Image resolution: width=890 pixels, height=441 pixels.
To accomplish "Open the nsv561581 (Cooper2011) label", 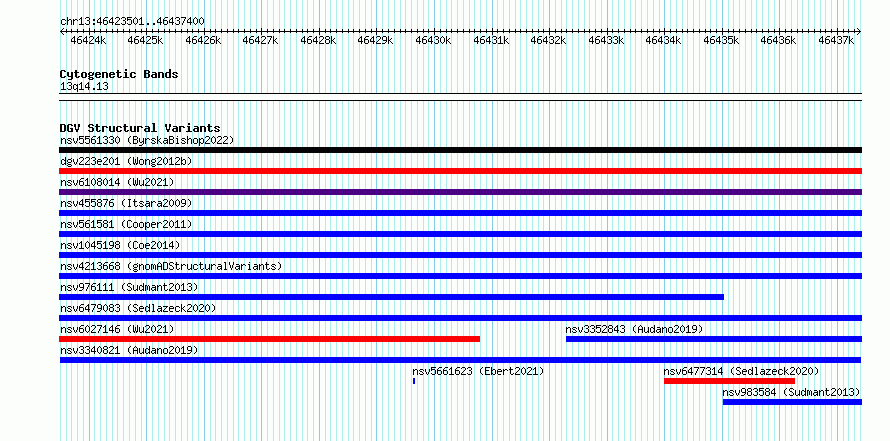I will [126, 224].
